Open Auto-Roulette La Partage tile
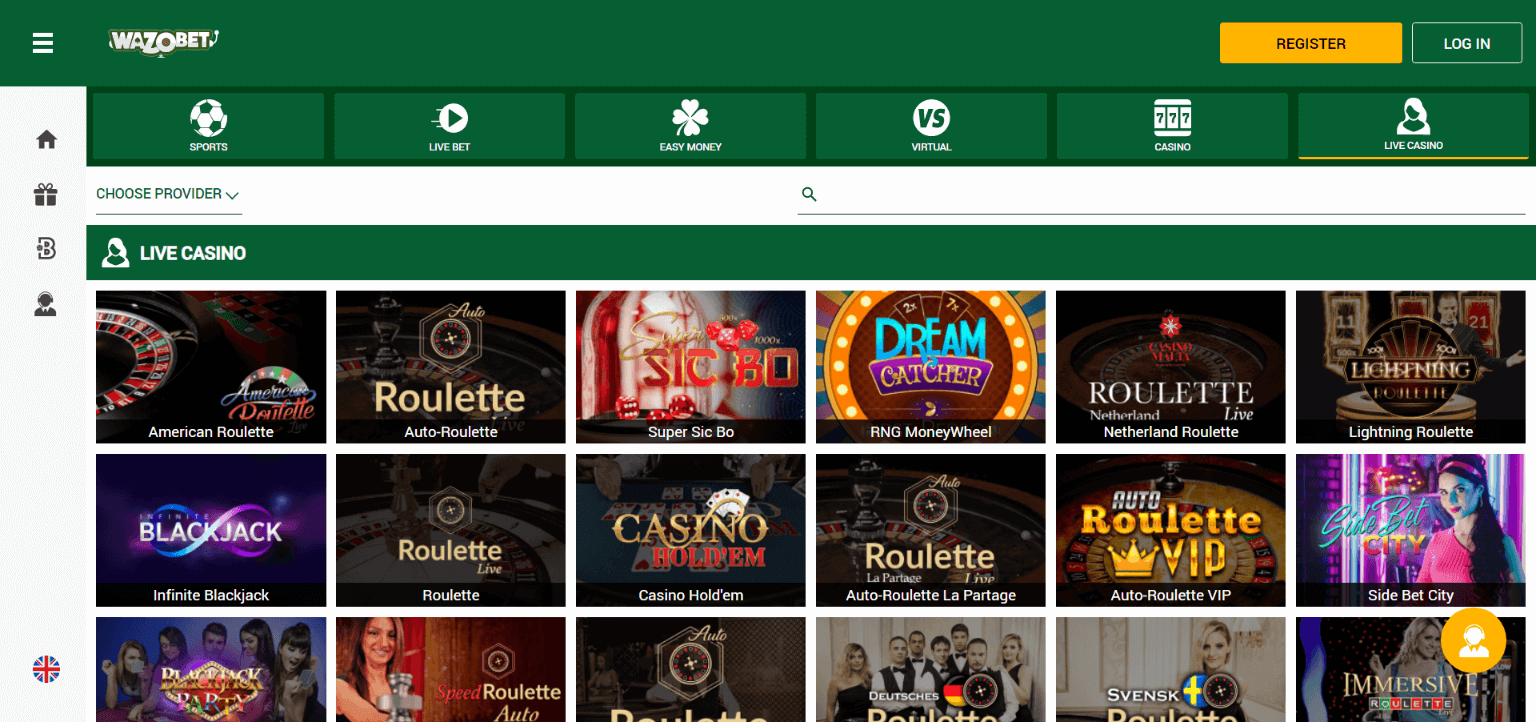This screenshot has height=722, width=1536. (931, 530)
